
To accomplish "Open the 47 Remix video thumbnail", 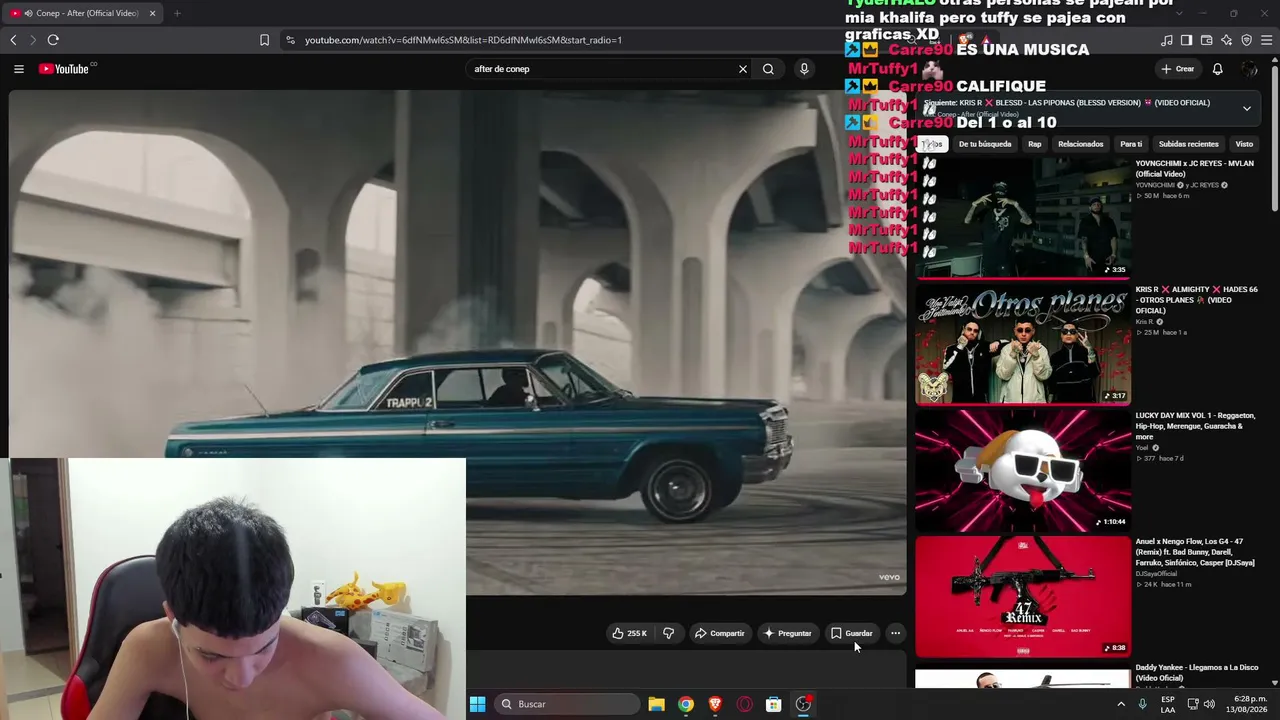I will [1023, 596].
